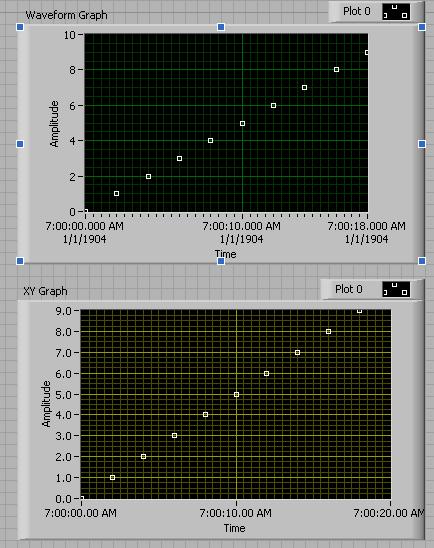Click the Waveform Graph Y-axis value 6
Image resolution: width=434 pixels, height=548 pixels.
72,106
